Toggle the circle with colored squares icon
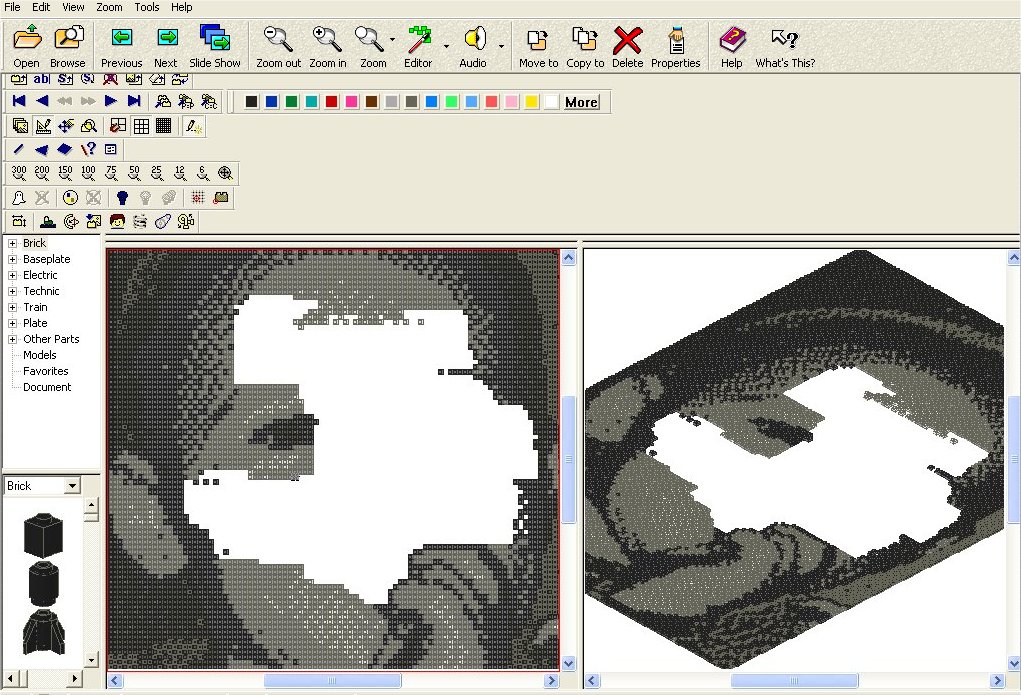Screen dimensions: 1021x695 pyautogui.click(x=70, y=197)
